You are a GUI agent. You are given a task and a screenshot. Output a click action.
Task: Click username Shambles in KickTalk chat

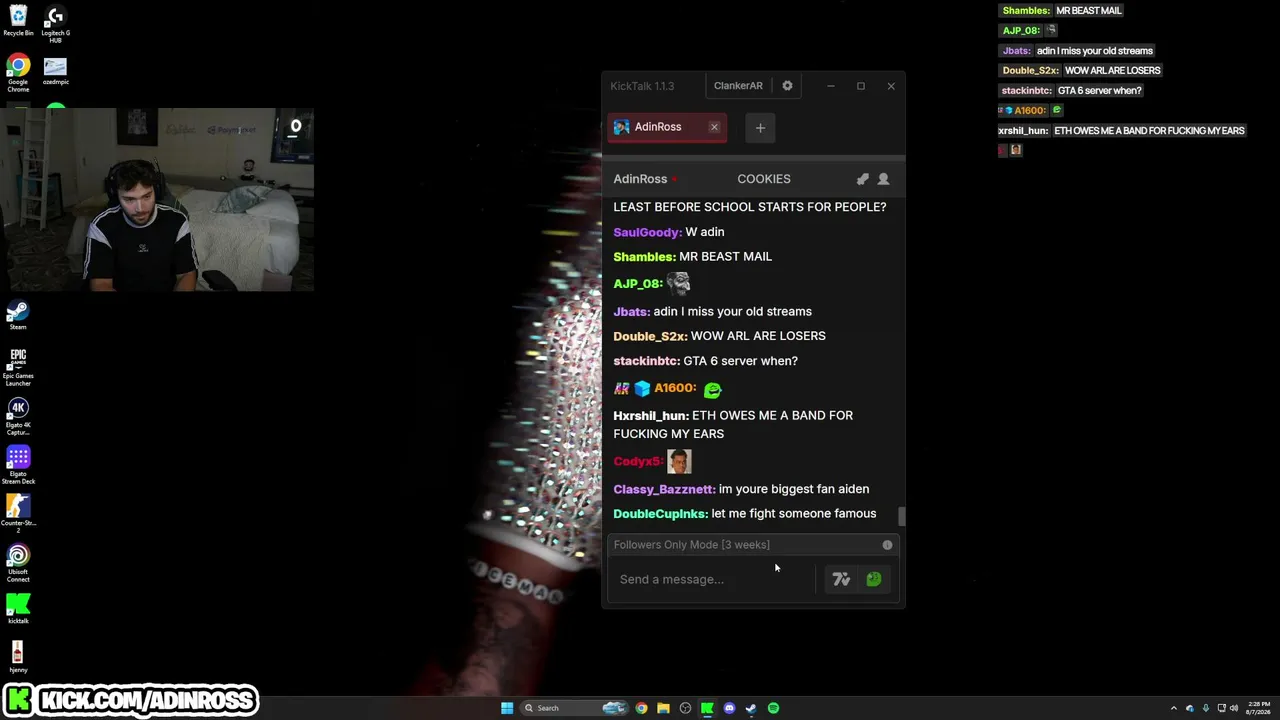[x=644, y=257]
